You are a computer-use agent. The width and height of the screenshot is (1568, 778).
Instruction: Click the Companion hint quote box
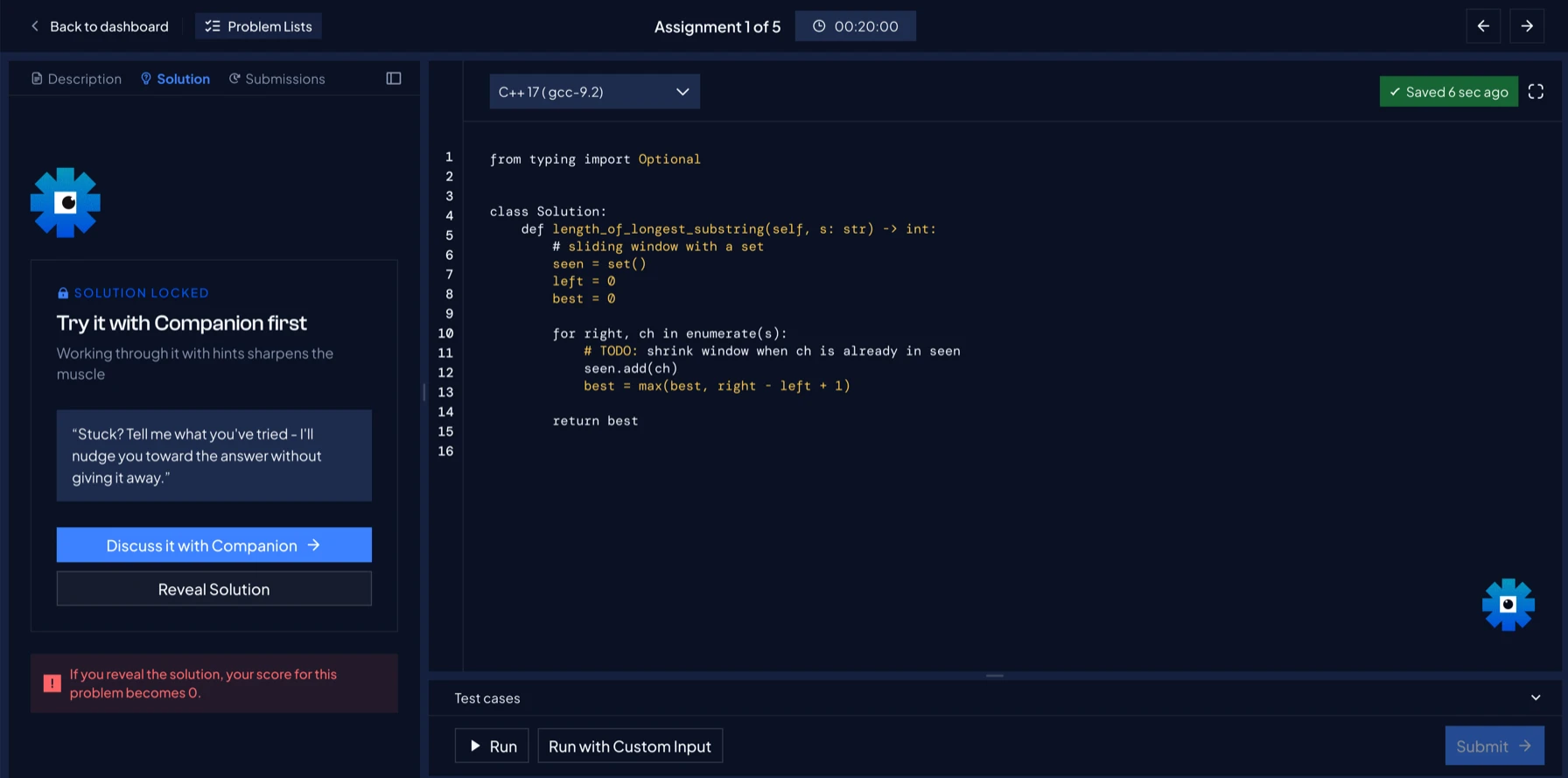tap(214, 456)
